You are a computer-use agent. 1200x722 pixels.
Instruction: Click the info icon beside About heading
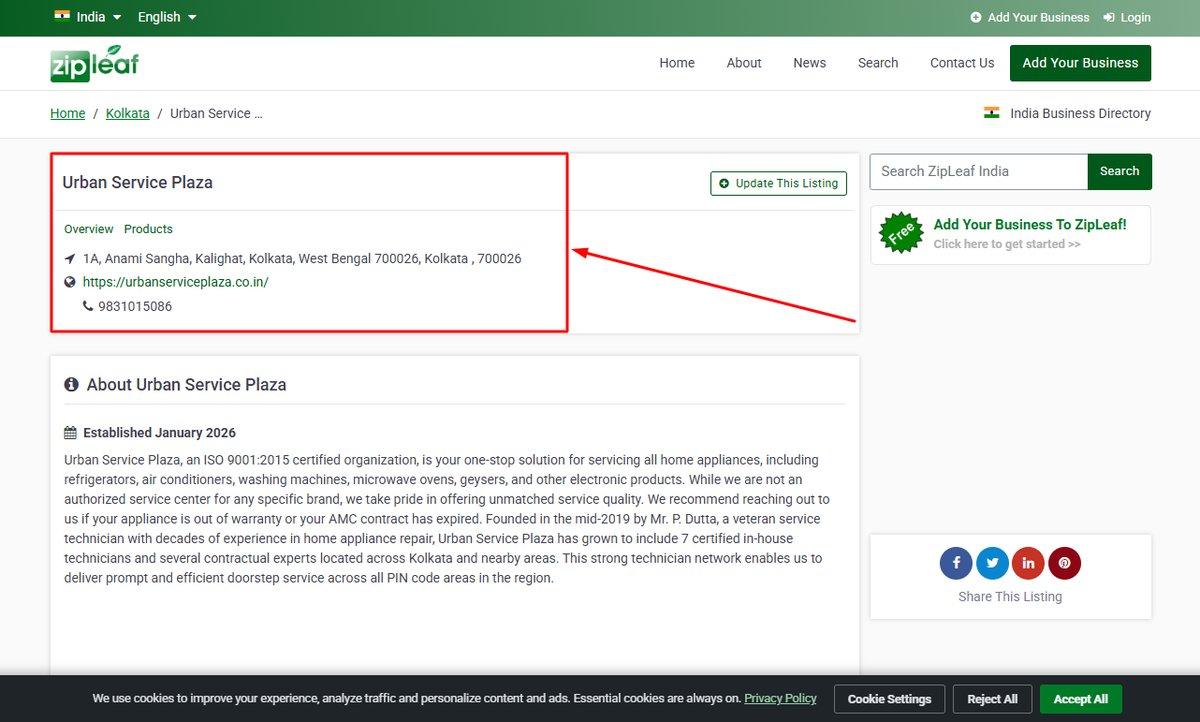tap(72, 384)
